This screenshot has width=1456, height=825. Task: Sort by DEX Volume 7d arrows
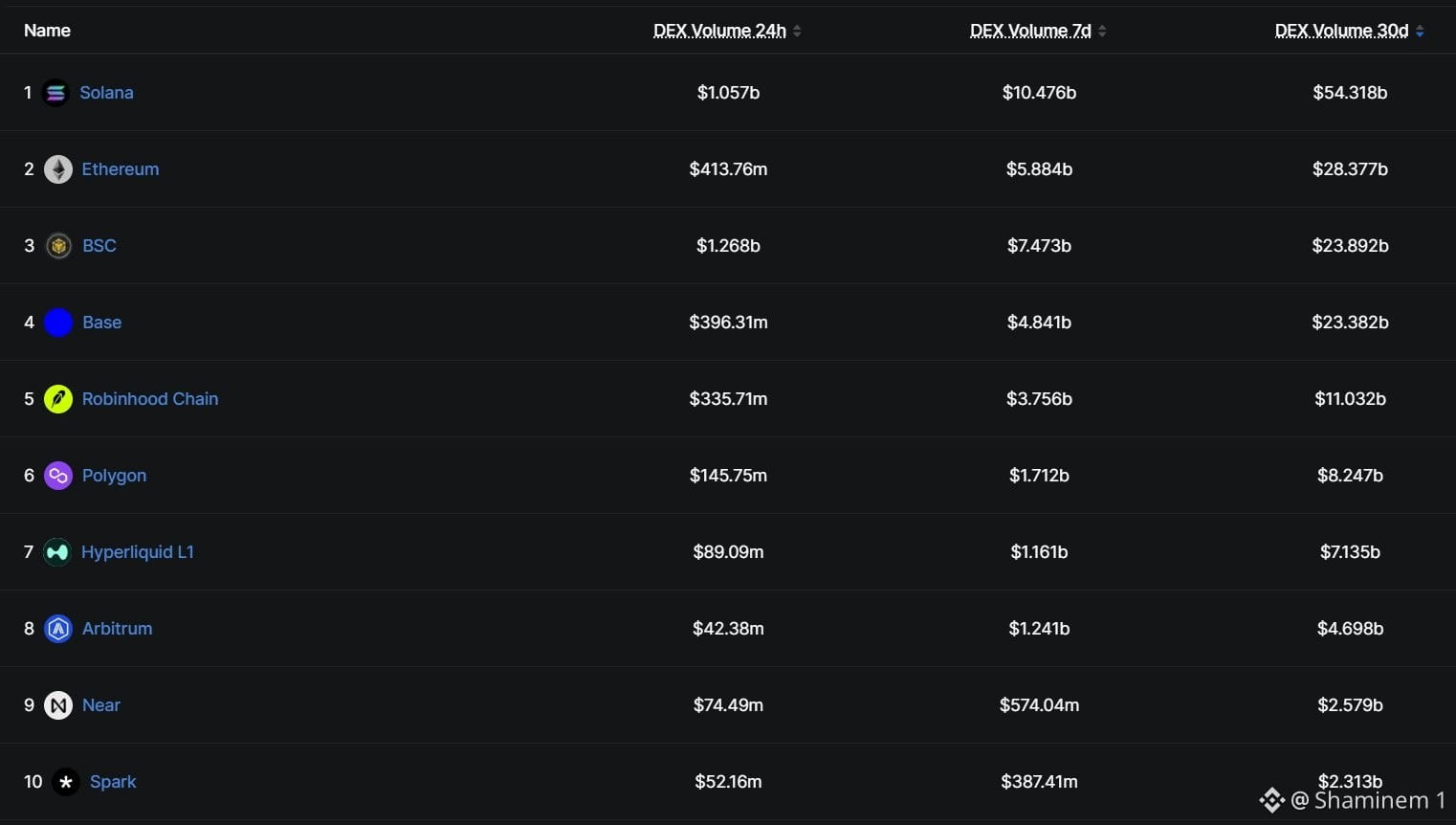1102,31
